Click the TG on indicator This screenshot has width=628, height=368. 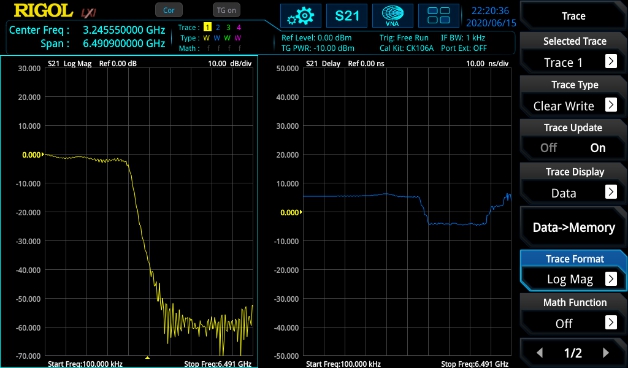pos(226,10)
